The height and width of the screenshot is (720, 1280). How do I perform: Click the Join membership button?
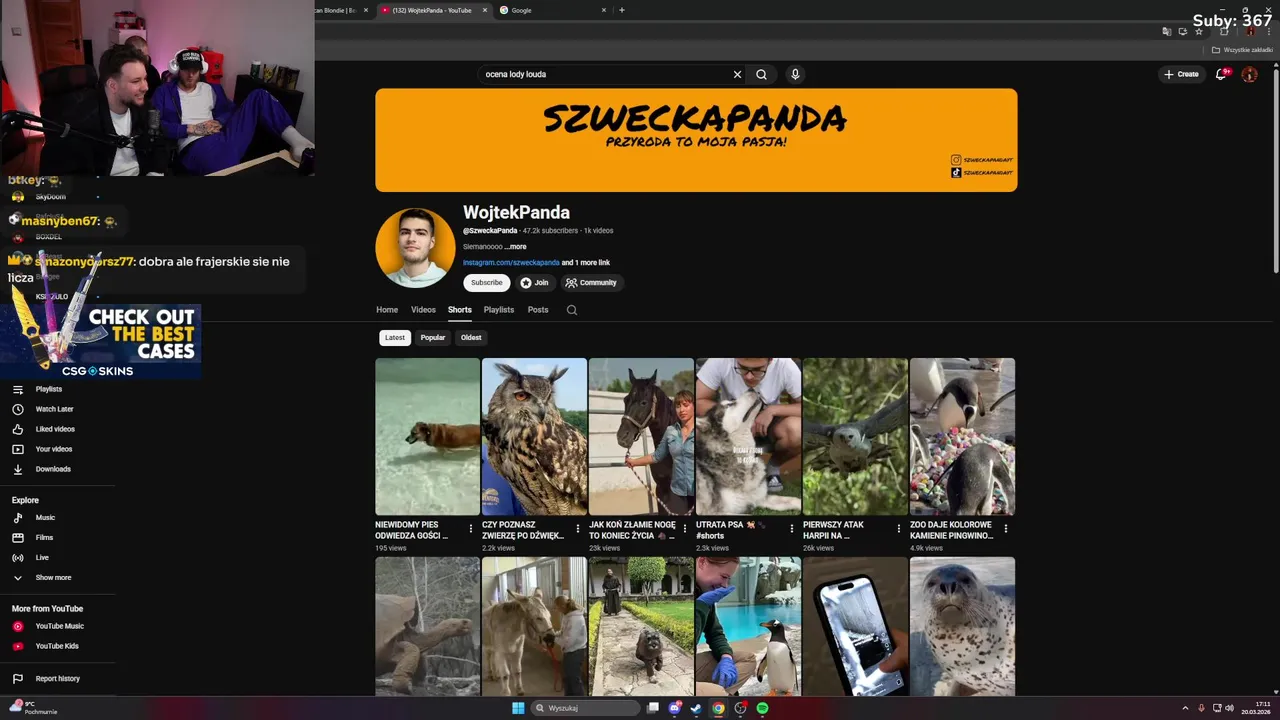534,283
